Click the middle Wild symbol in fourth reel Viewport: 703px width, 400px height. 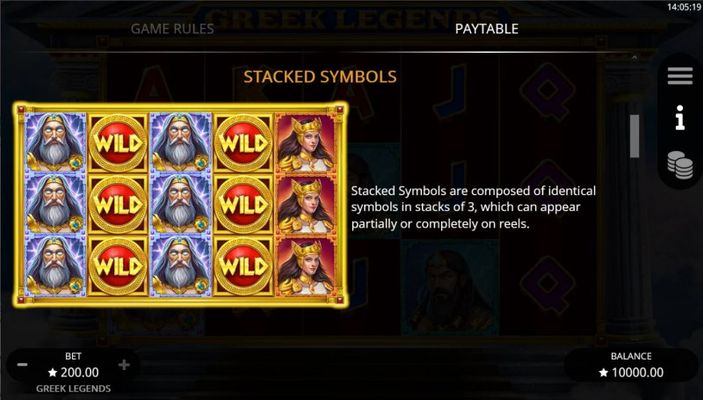[x=243, y=204]
